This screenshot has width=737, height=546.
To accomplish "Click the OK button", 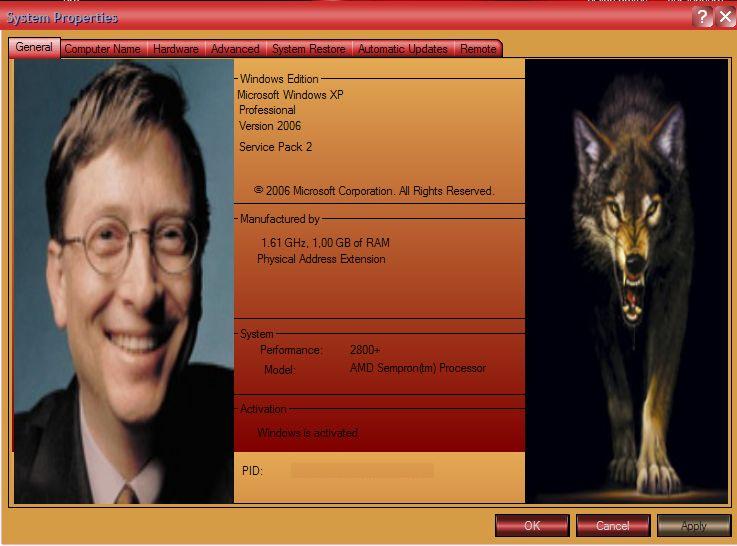I will pyautogui.click(x=532, y=525).
